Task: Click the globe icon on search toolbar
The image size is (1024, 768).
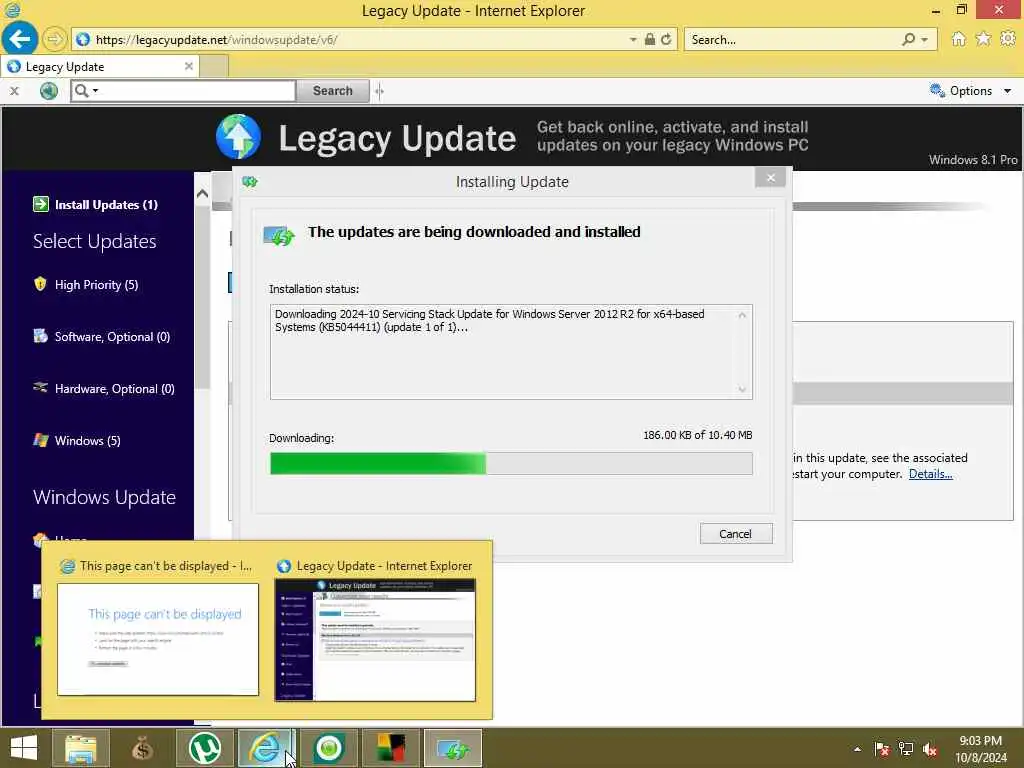Action: (49, 91)
